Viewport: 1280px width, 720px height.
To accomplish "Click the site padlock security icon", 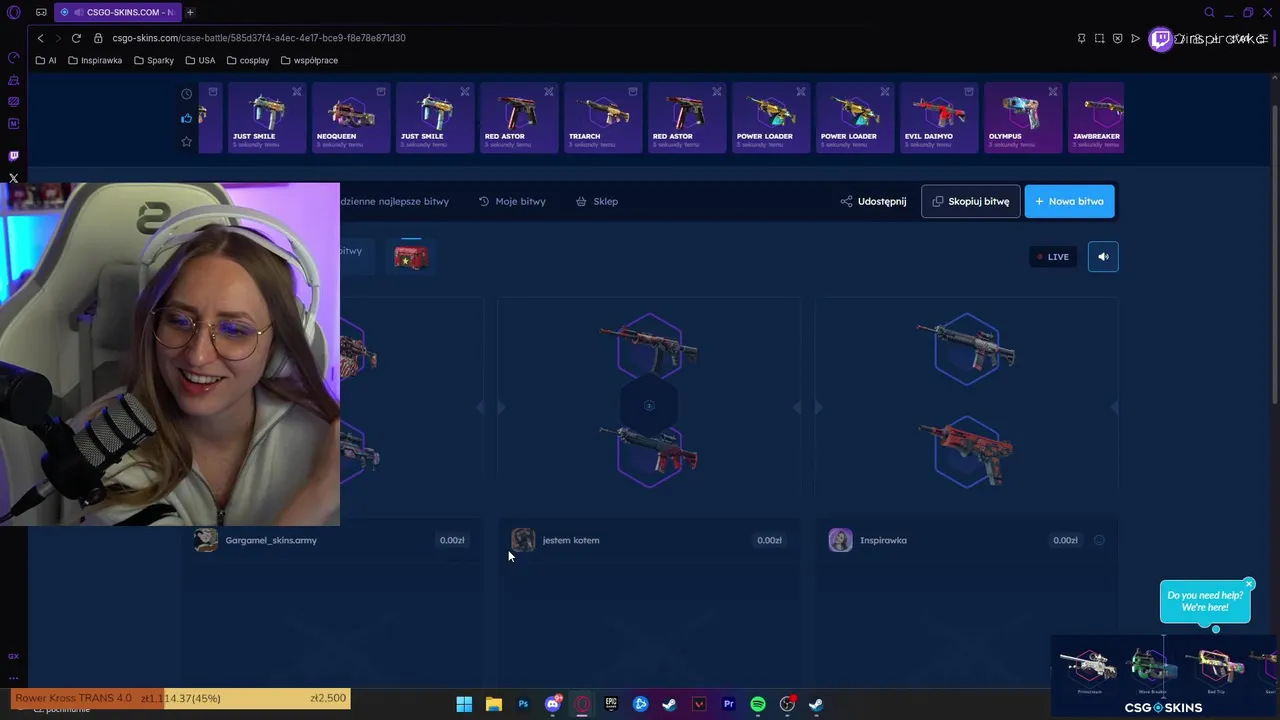I will [98, 38].
